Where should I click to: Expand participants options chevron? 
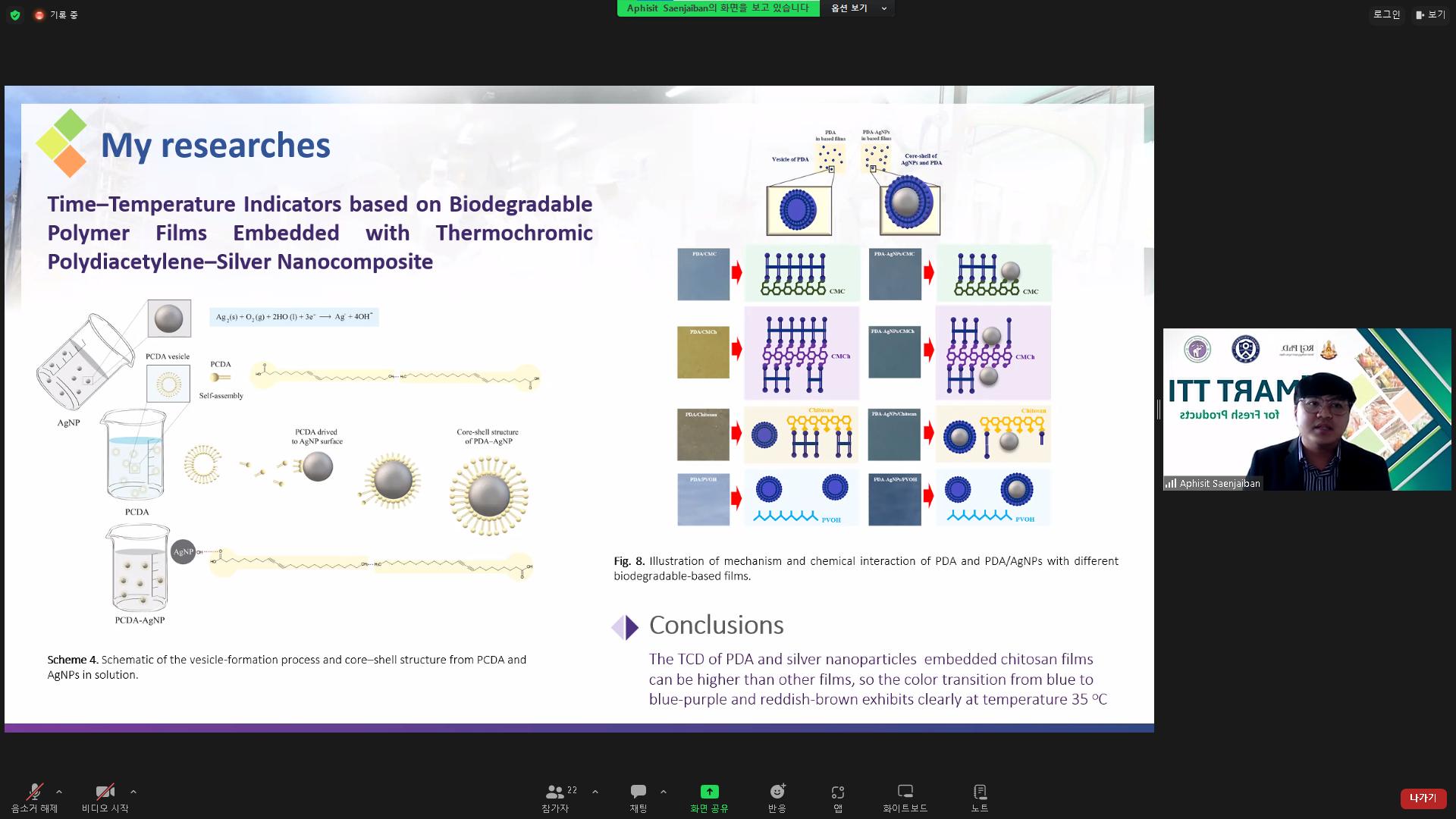pos(595,792)
